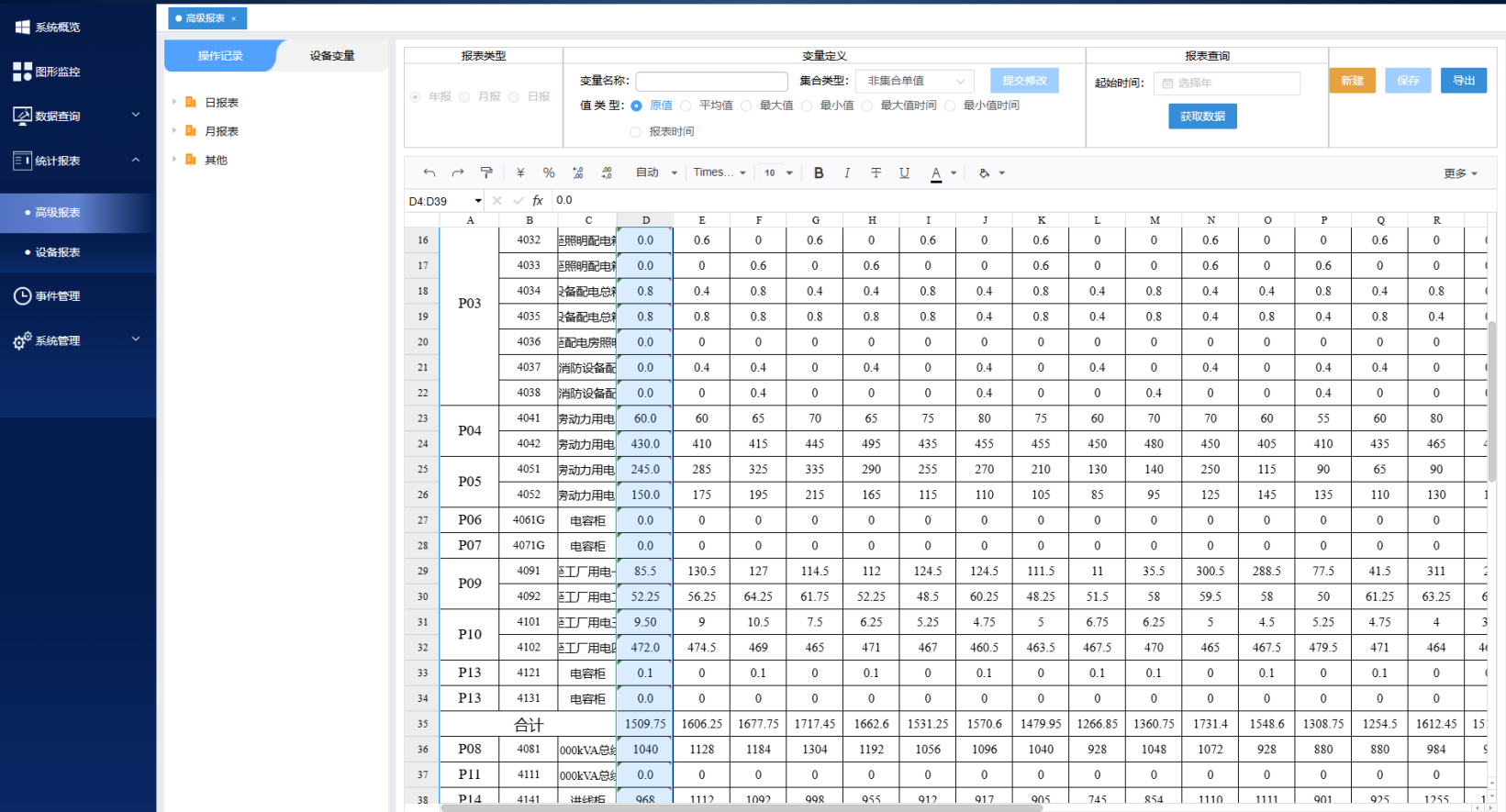Expand the 日报表 tree node
Screen dimensions: 1506x812
click(x=174, y=102)
